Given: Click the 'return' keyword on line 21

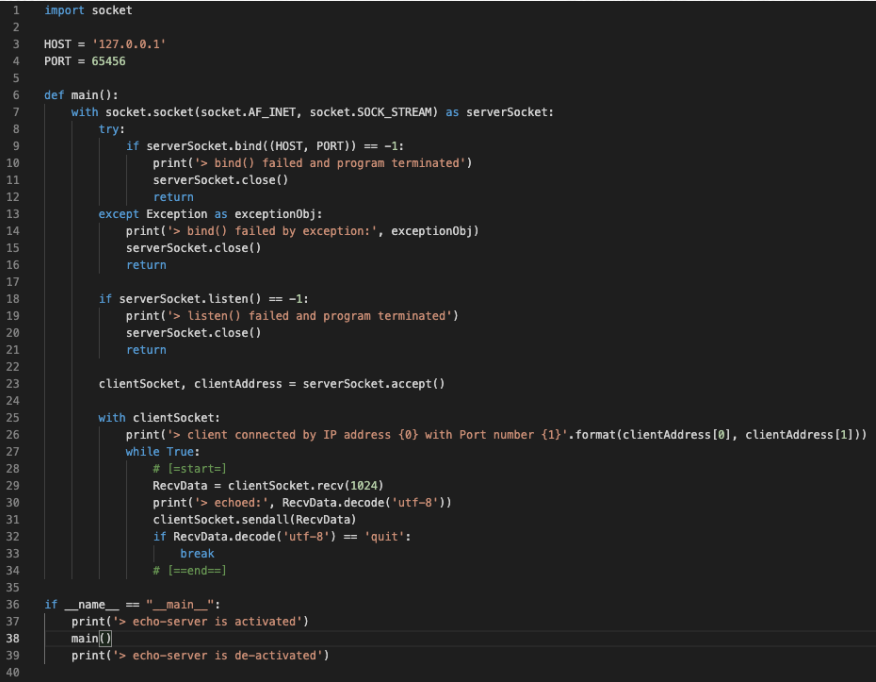Looking at the screenshot, I should [x=146, y=350].
